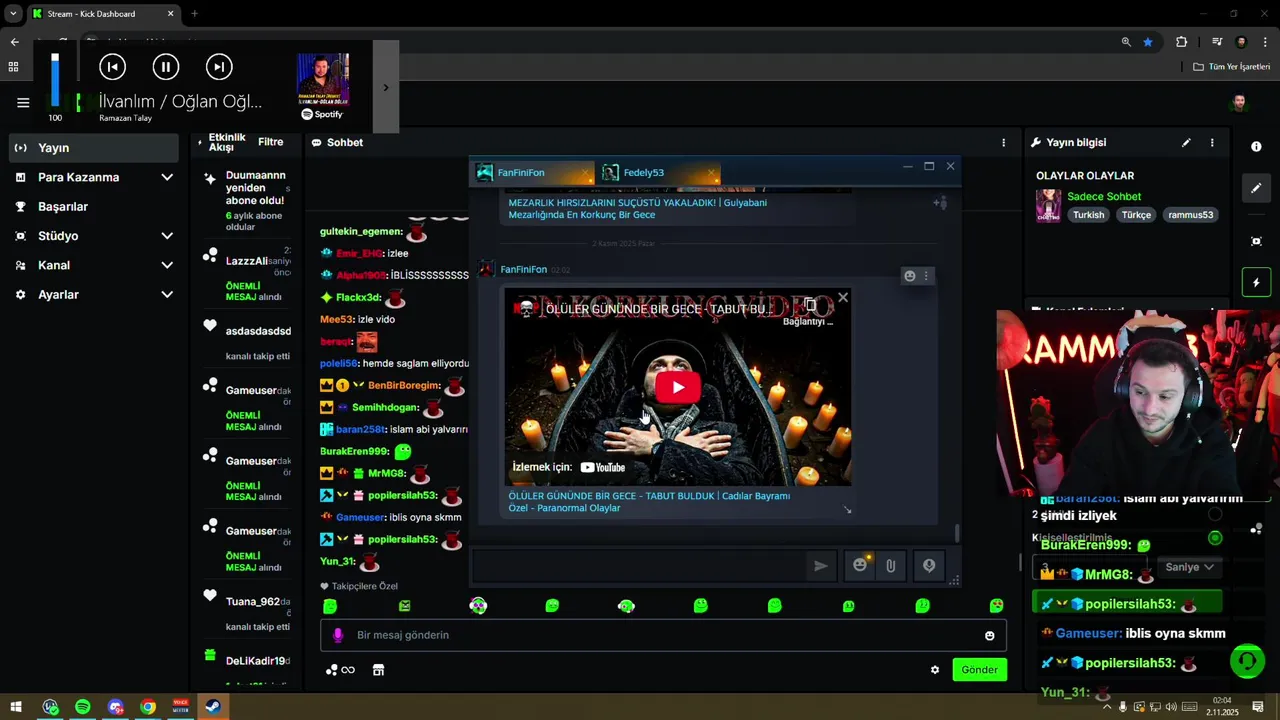
Task: Open Spotify from the Windows taskbar
Action: click(82, 707)
